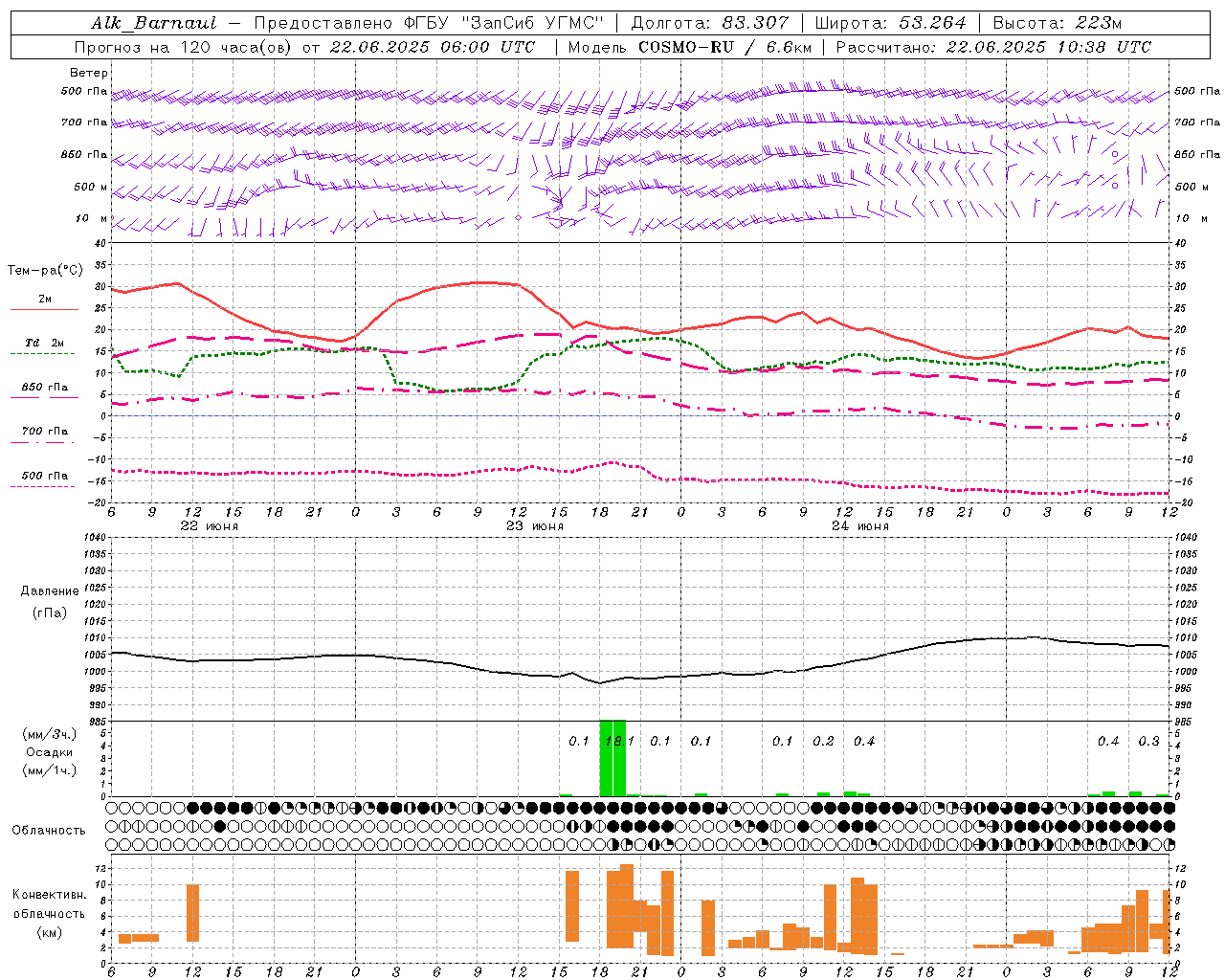Click the Рассчитано: 22.06.2025 10:38 UTC text
Screen dimensions: 1225x980
[994, 47]
